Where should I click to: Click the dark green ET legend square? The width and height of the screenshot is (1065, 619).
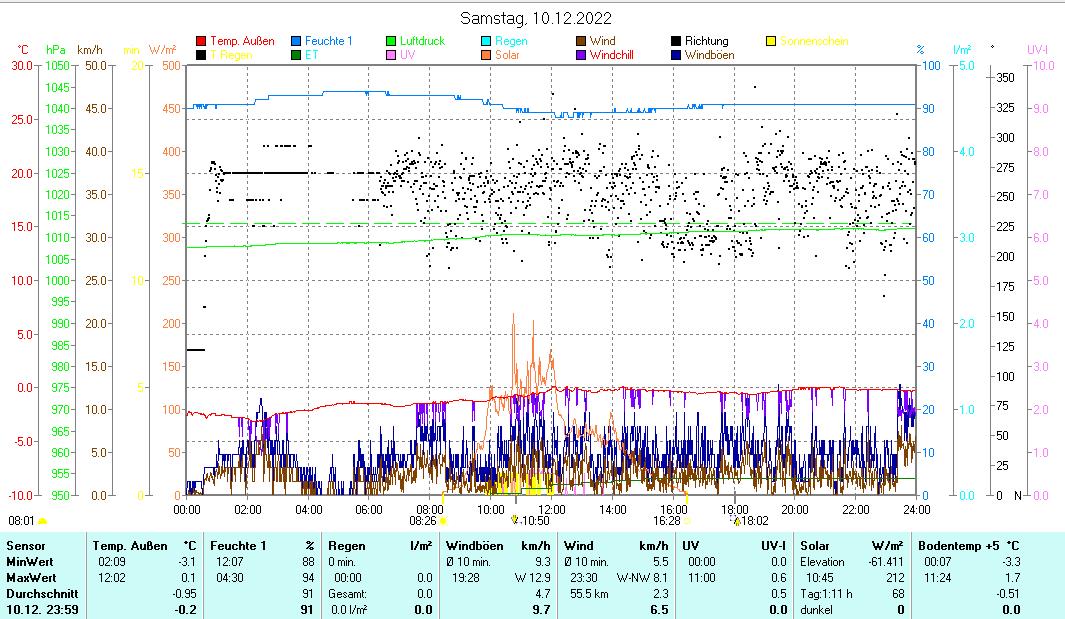point(296,56)
